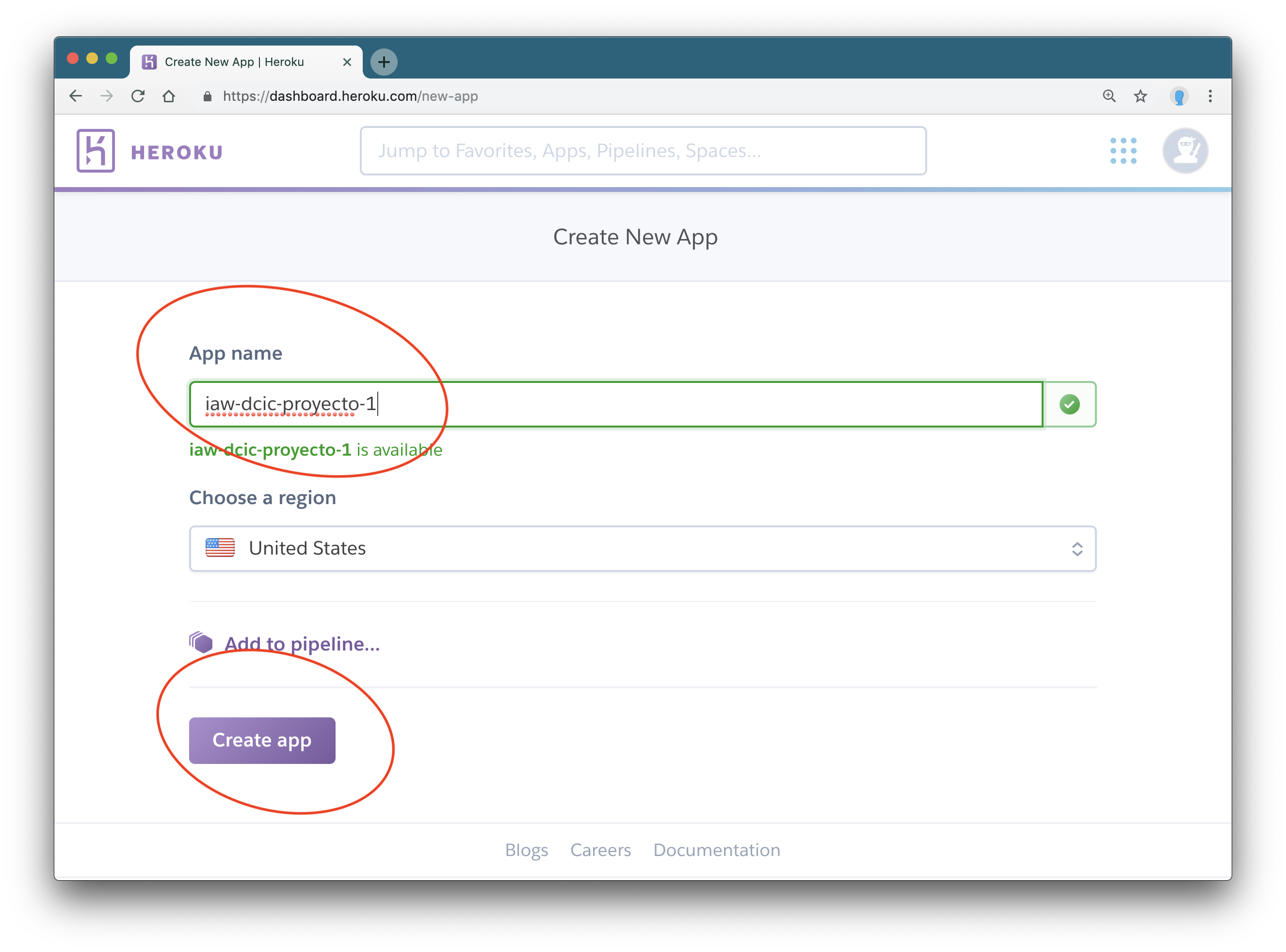Select the Create New App | Heroku tab
Screen dimensions: 1286x952
246,62
